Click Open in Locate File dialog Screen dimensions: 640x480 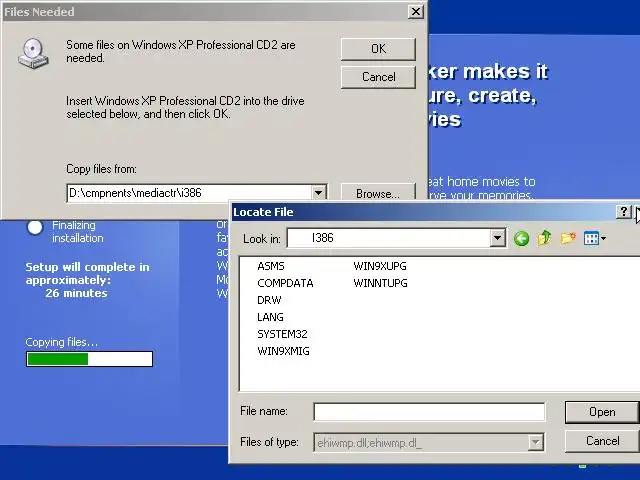(x=602, y=412)
